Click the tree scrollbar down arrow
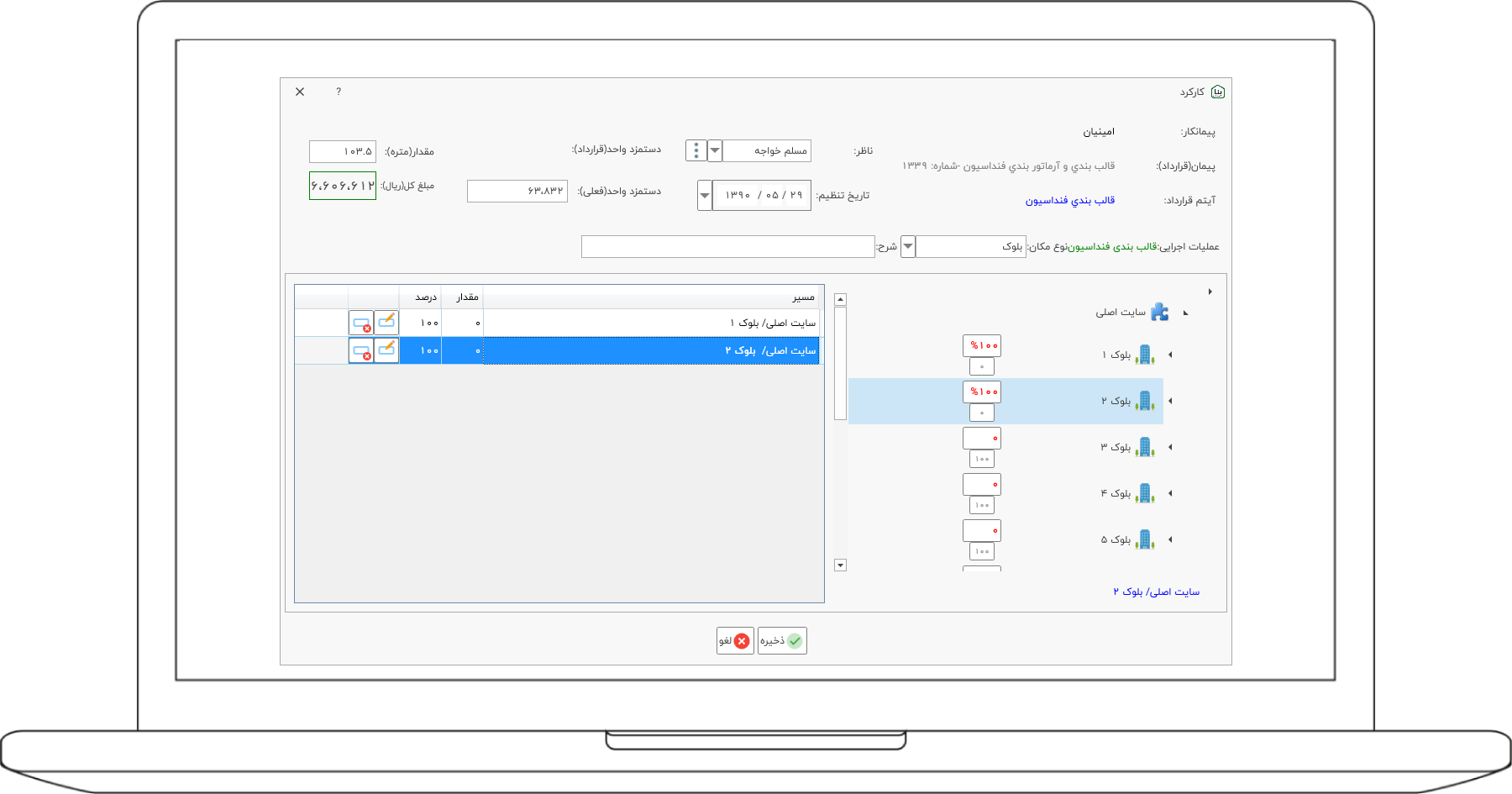Screen dimensions: 1512x794 tap(840, 565)
